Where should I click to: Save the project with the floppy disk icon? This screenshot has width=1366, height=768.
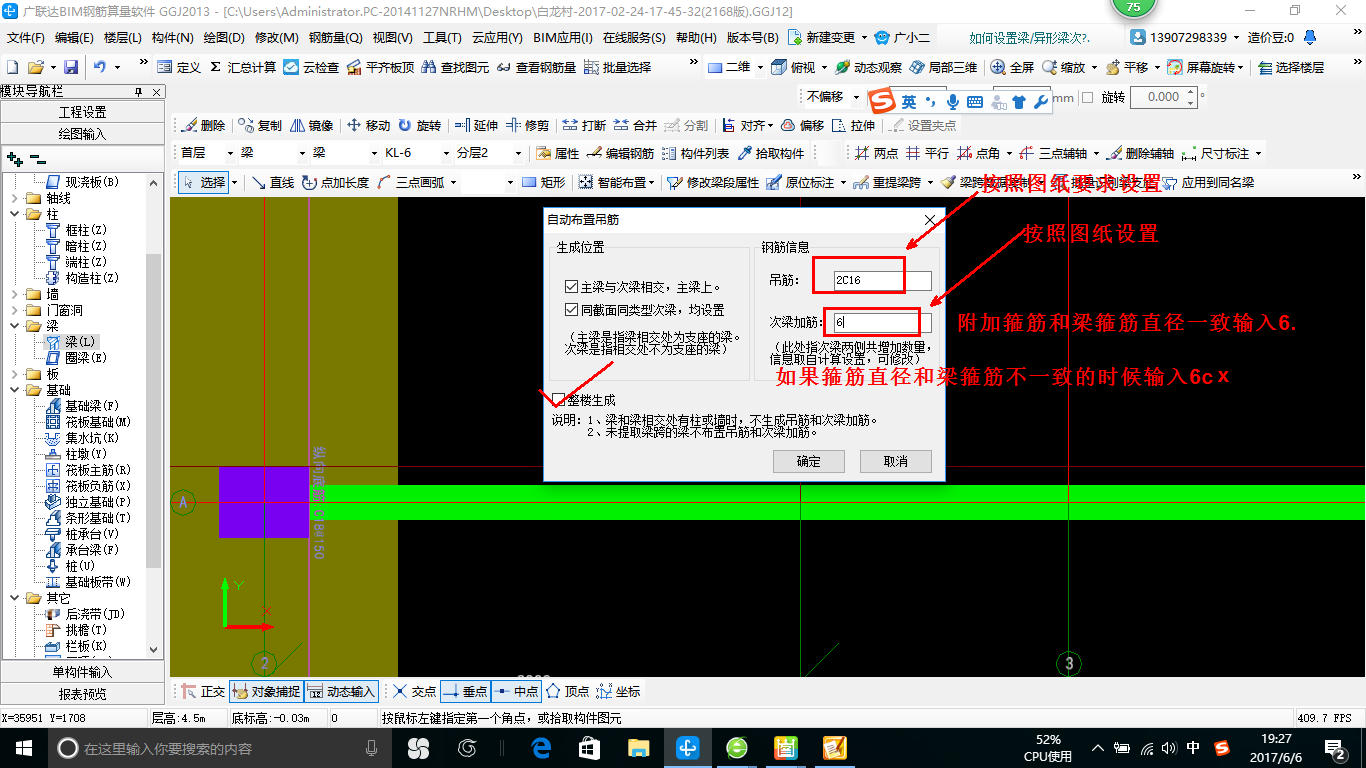point(71,67)
